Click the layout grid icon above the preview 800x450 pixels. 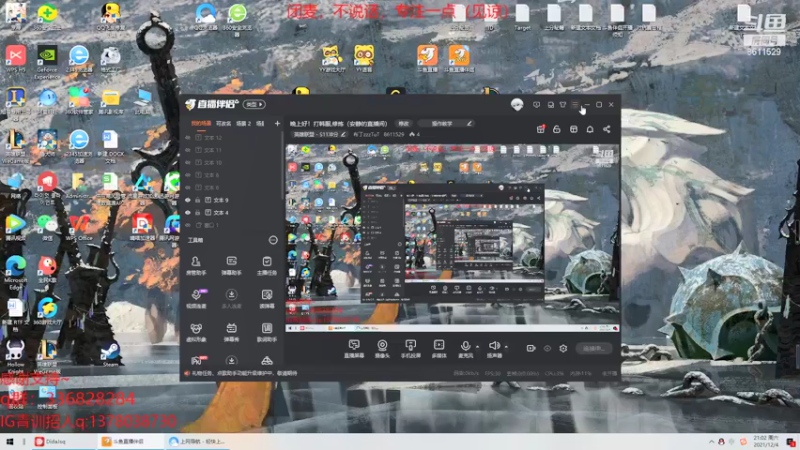click(573, 129)
